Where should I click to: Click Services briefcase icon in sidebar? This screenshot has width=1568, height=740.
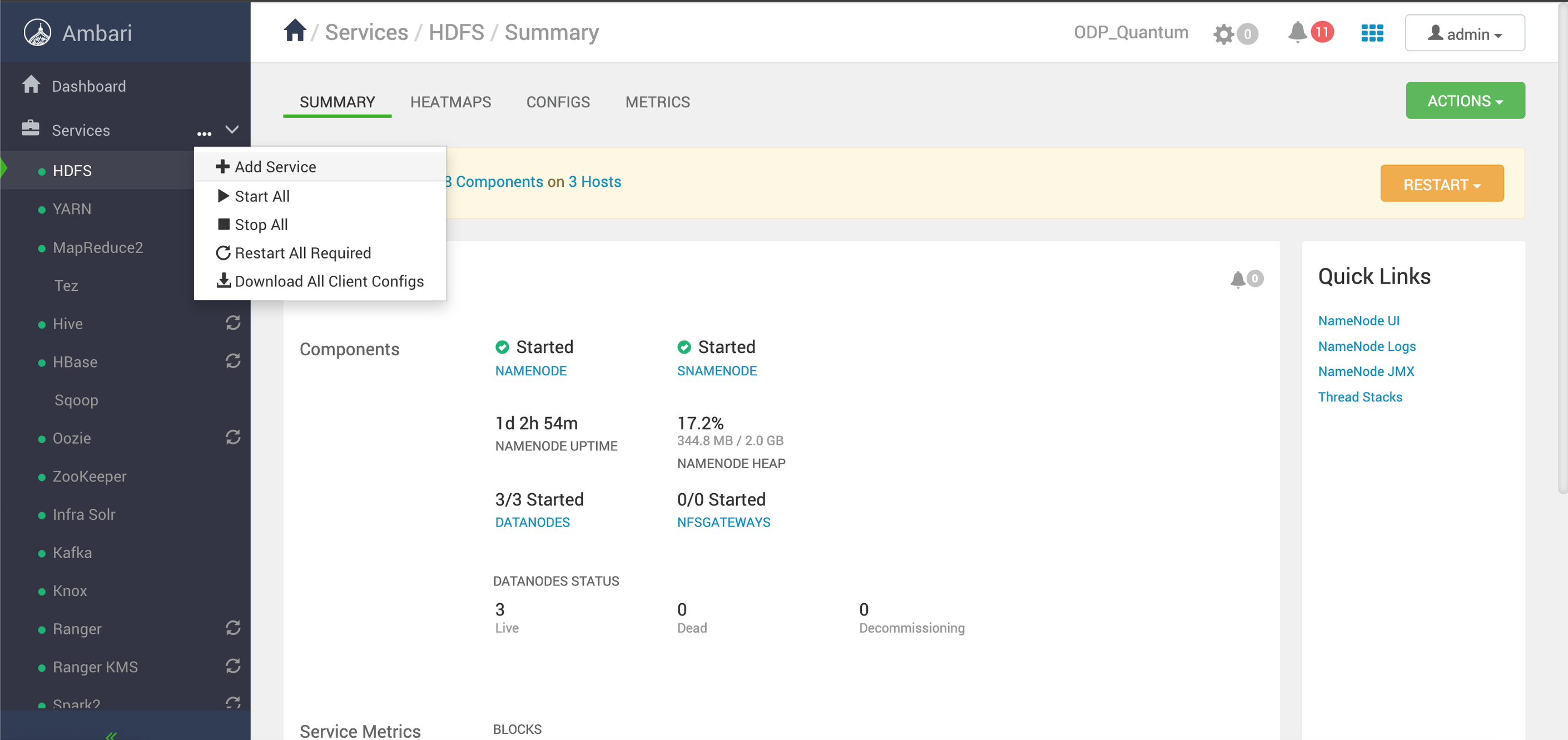coord(31,128)
